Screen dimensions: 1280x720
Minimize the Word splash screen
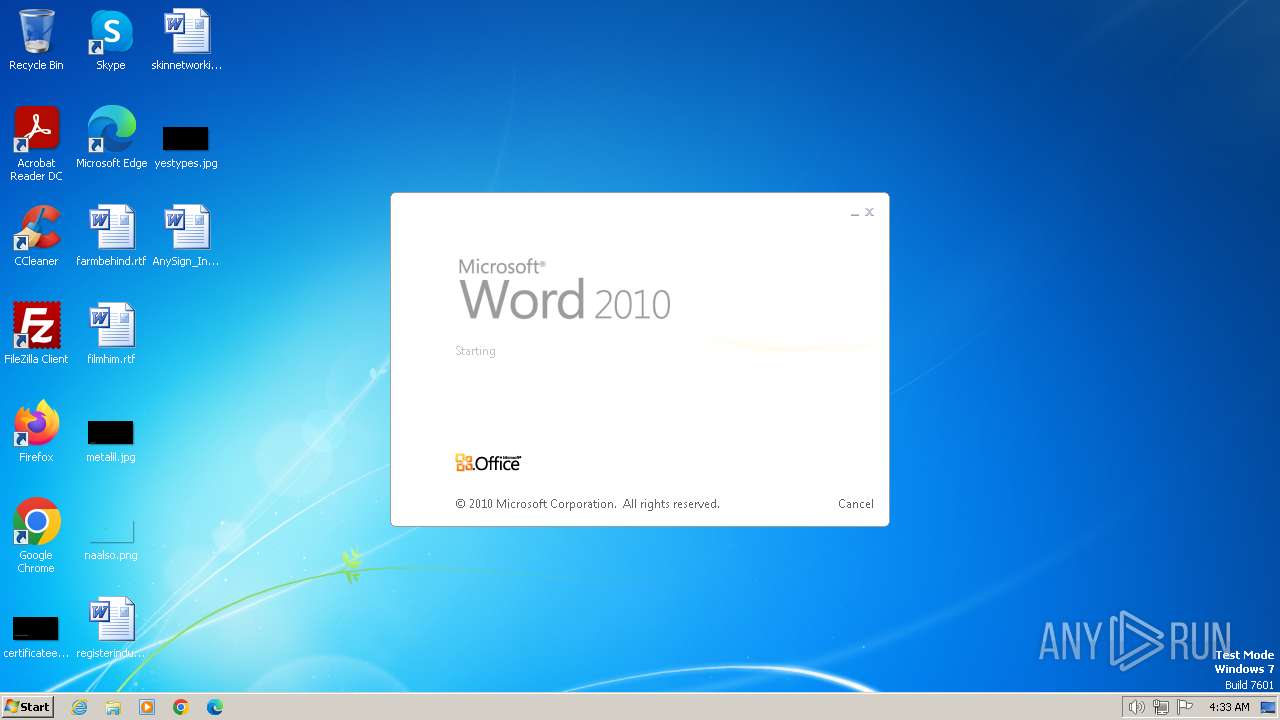point(855,213)
